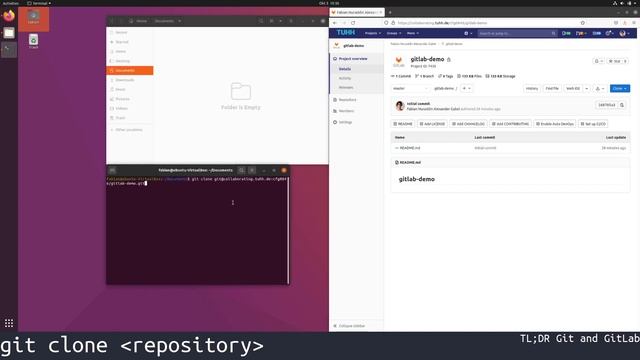Open the Terminal icon in the dock

click(9, 50)
